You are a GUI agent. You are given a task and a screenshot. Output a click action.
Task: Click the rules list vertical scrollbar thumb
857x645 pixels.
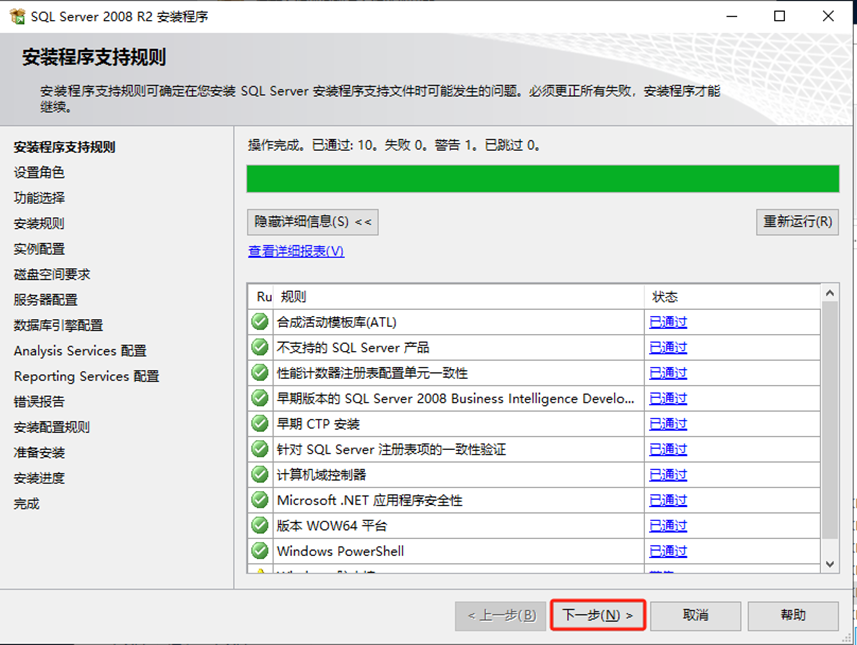click(830, 419)
